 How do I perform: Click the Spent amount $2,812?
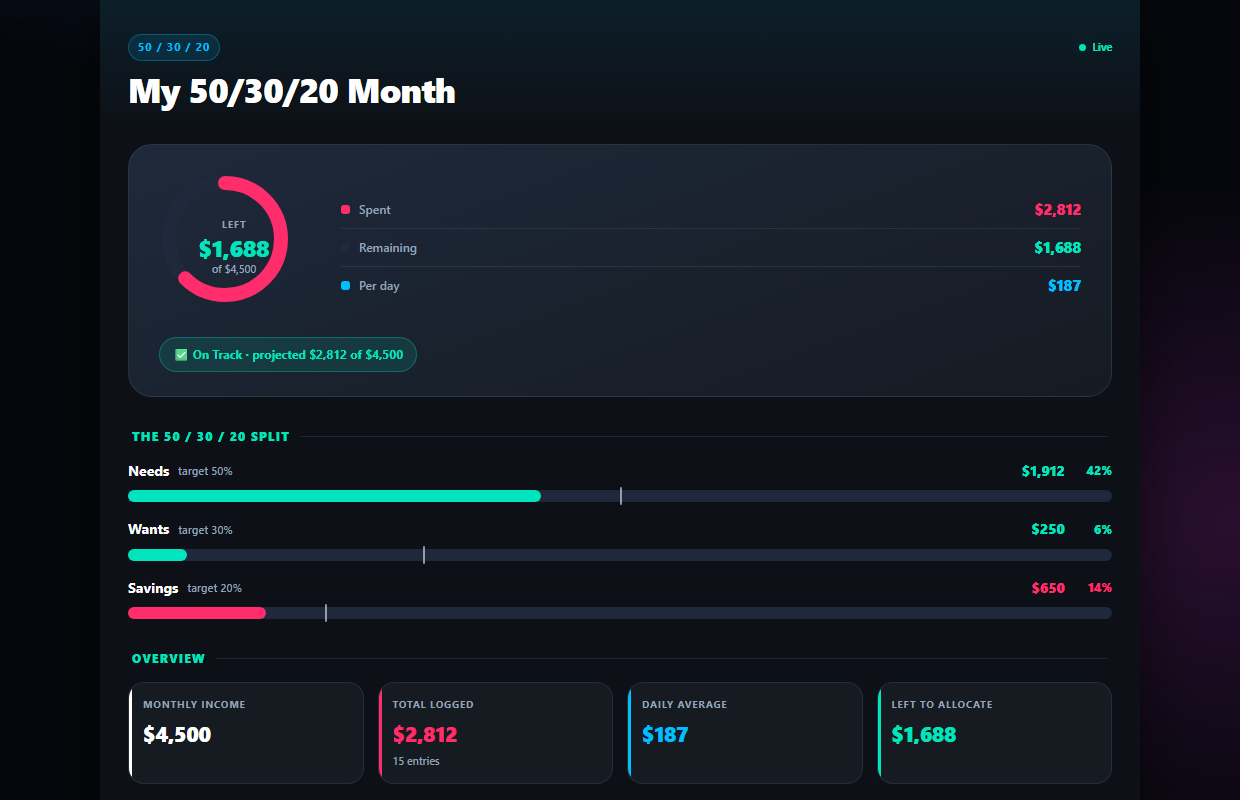(1058, 210)
